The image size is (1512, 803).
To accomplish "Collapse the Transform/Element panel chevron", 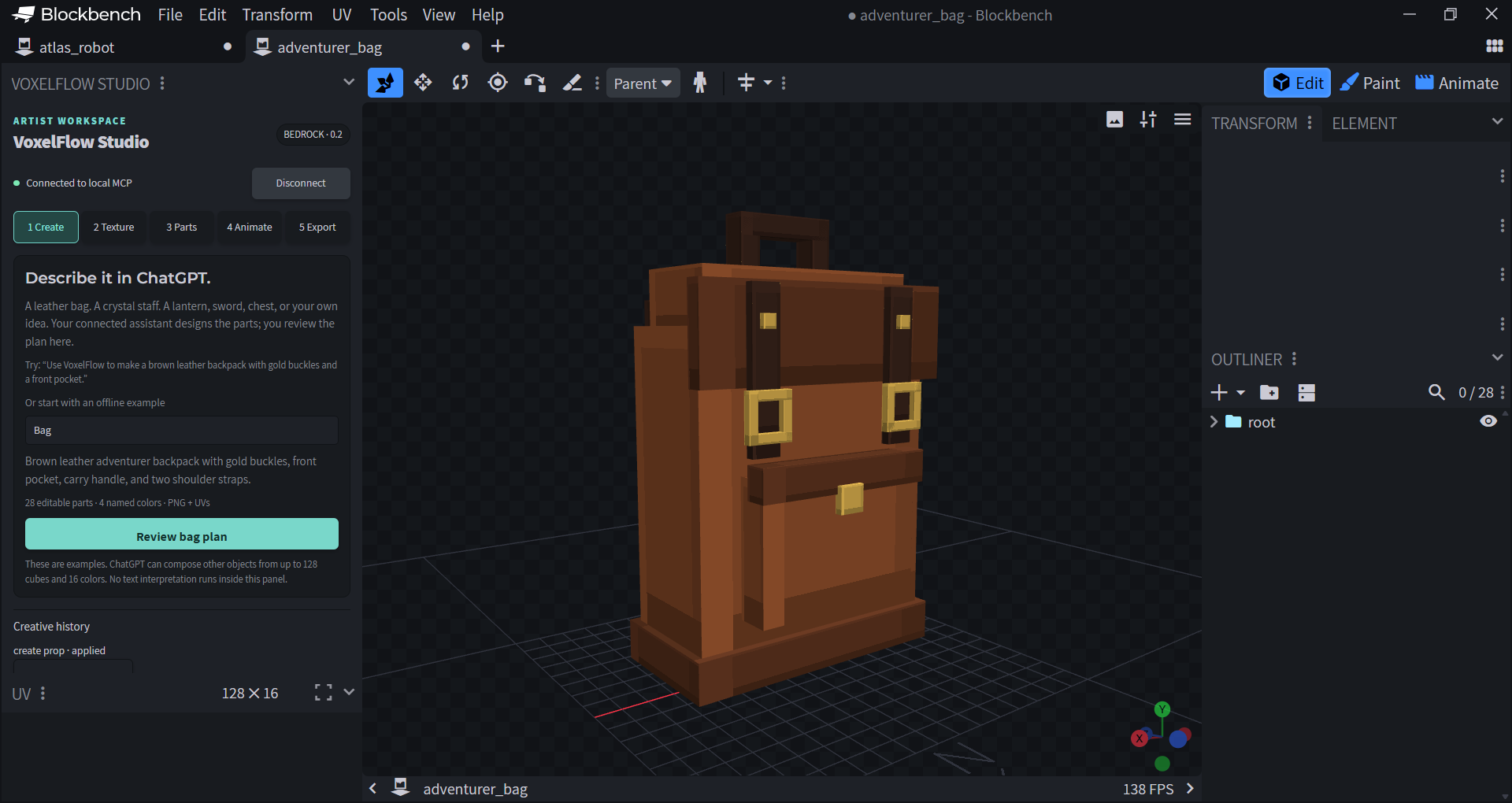I will click(1497, 122).
